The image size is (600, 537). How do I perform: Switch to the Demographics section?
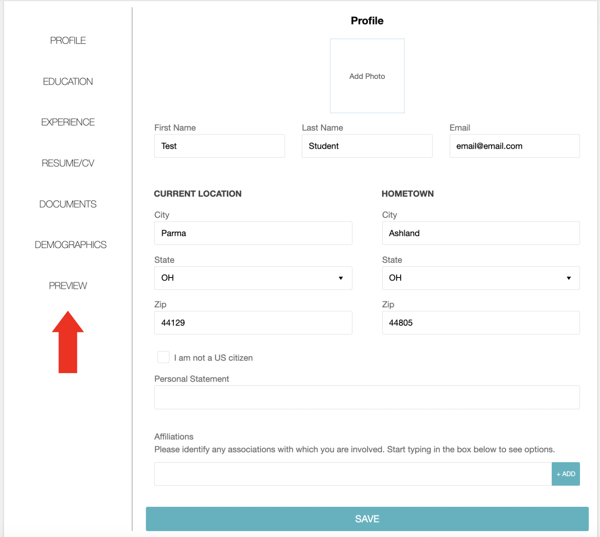(x=70, y=245)
